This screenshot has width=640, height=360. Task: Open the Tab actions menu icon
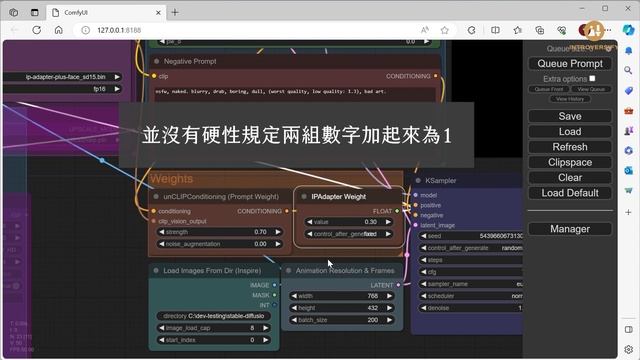click(35, 12)
